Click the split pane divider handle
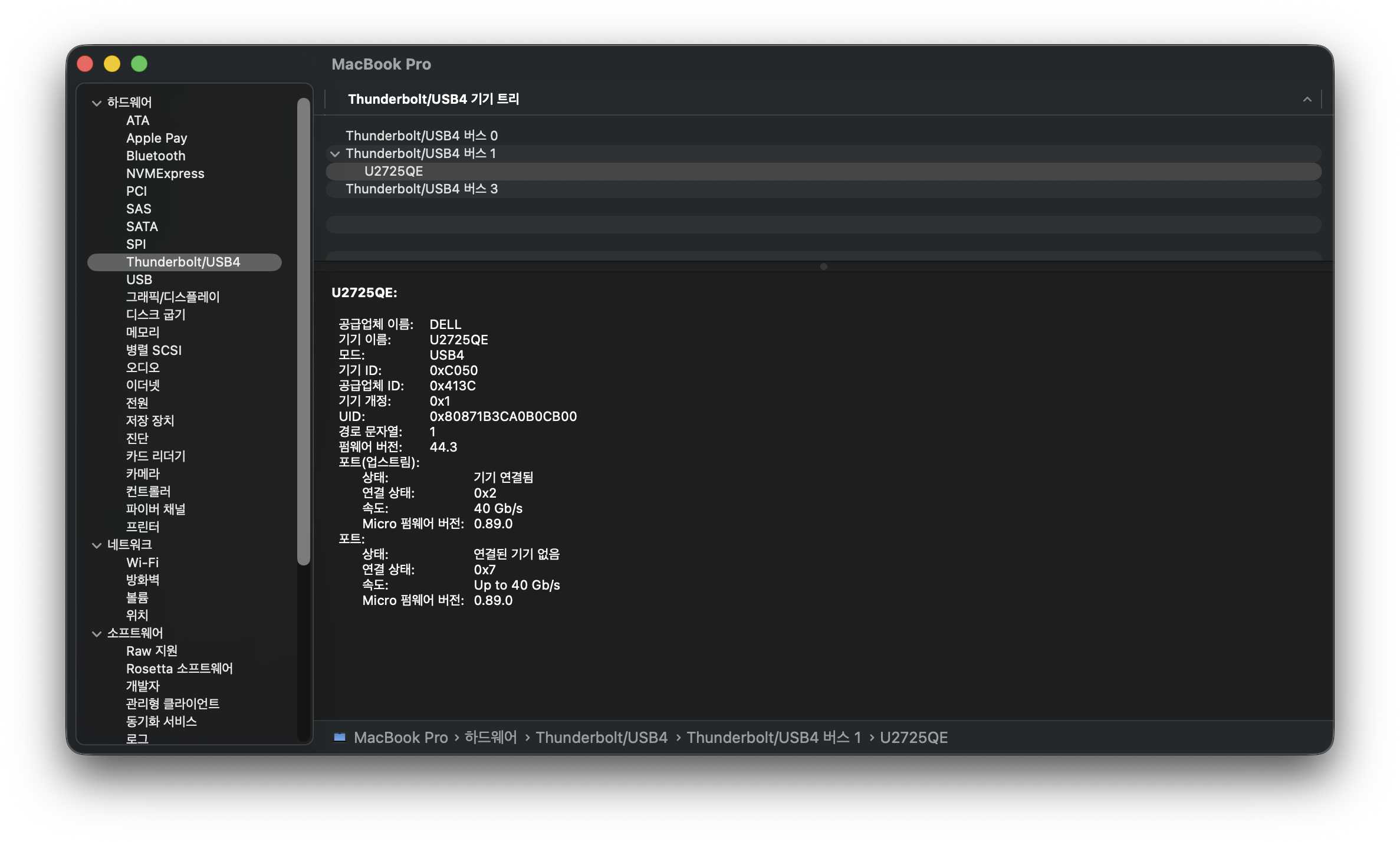Image resolution: width=1400 pixels, height=842 pixels. pos(823,267)
